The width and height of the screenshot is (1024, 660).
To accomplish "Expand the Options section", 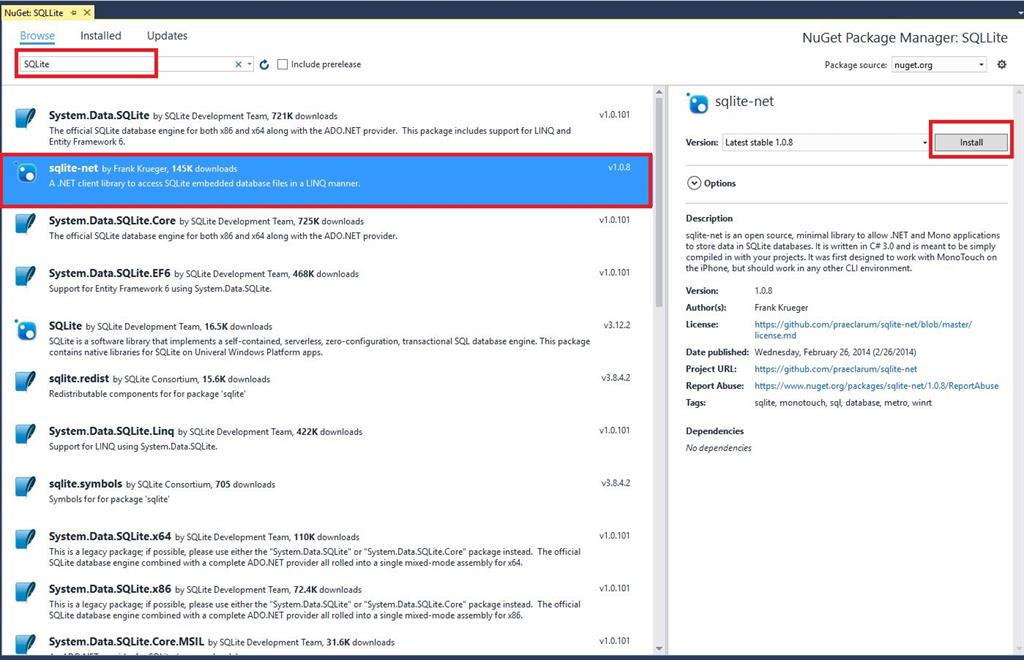I will tap(694, 183).
